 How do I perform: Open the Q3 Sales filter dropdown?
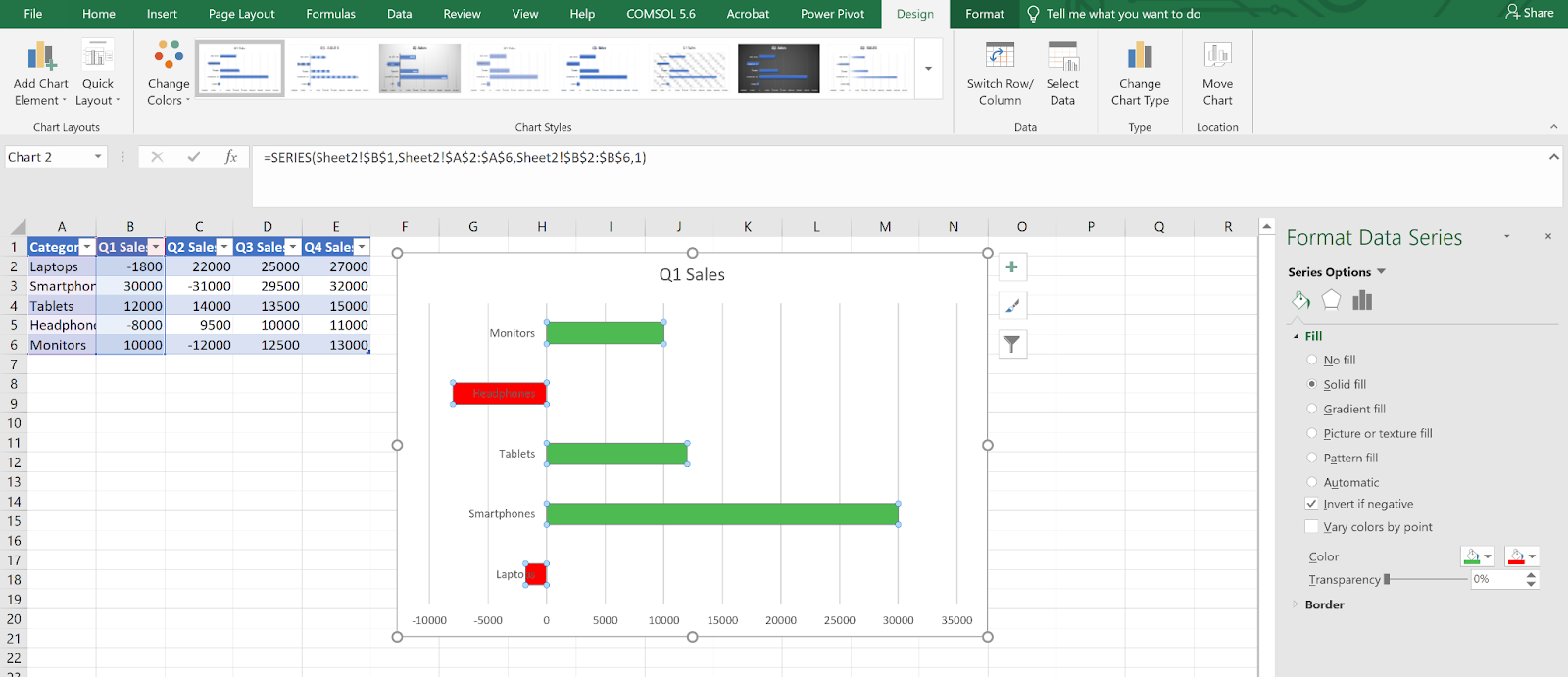[293, 247]
